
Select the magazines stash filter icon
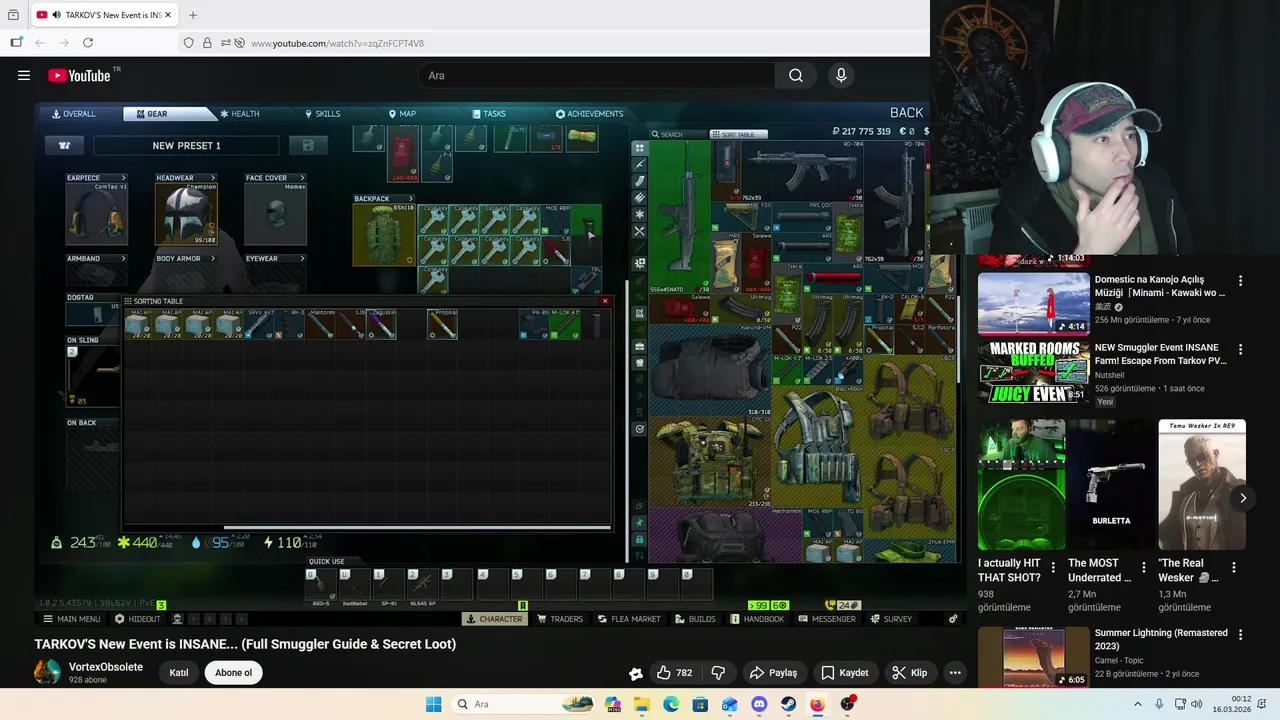(640, 181)
